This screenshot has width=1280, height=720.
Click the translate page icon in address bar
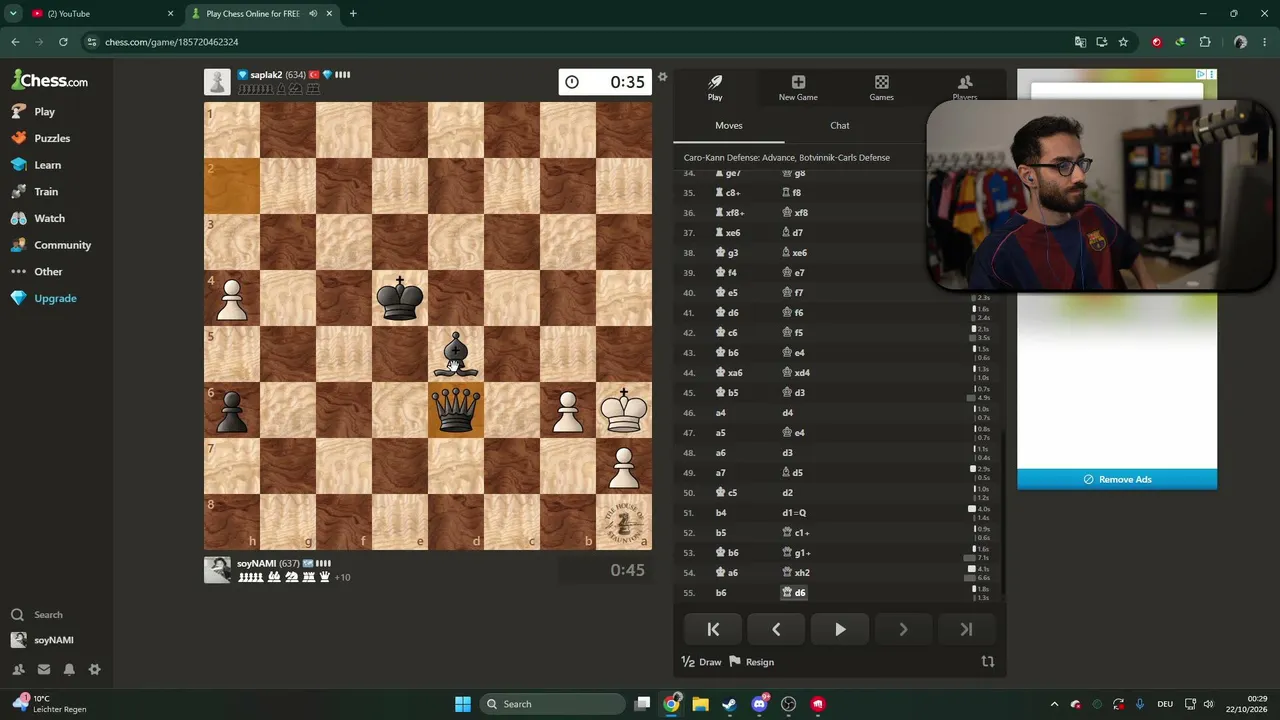[x=1080, y=42]
